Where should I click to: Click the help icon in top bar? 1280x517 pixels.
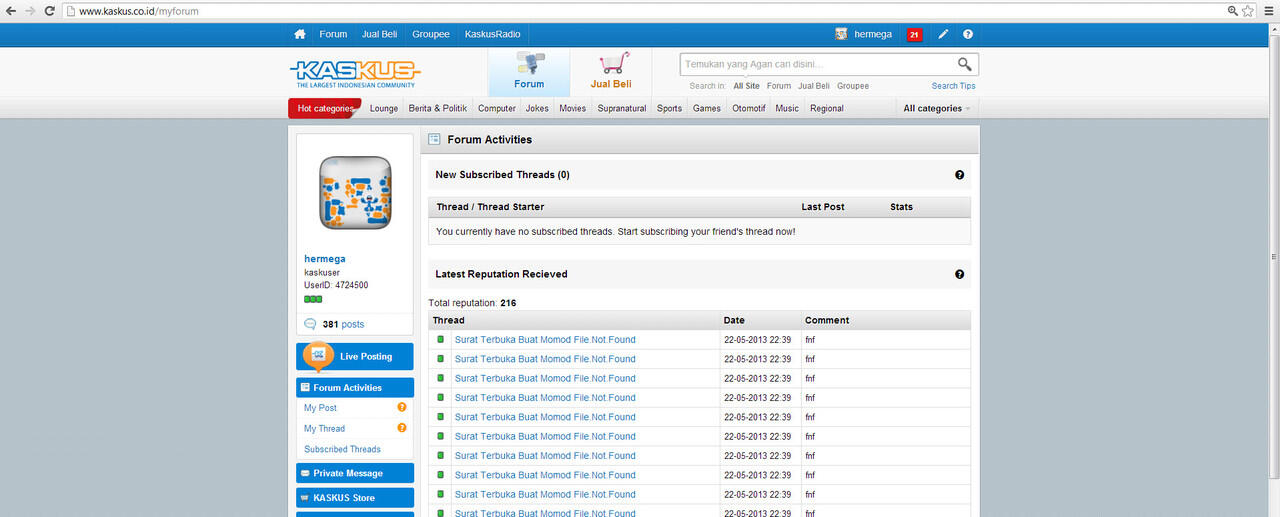tap(967, 34)
